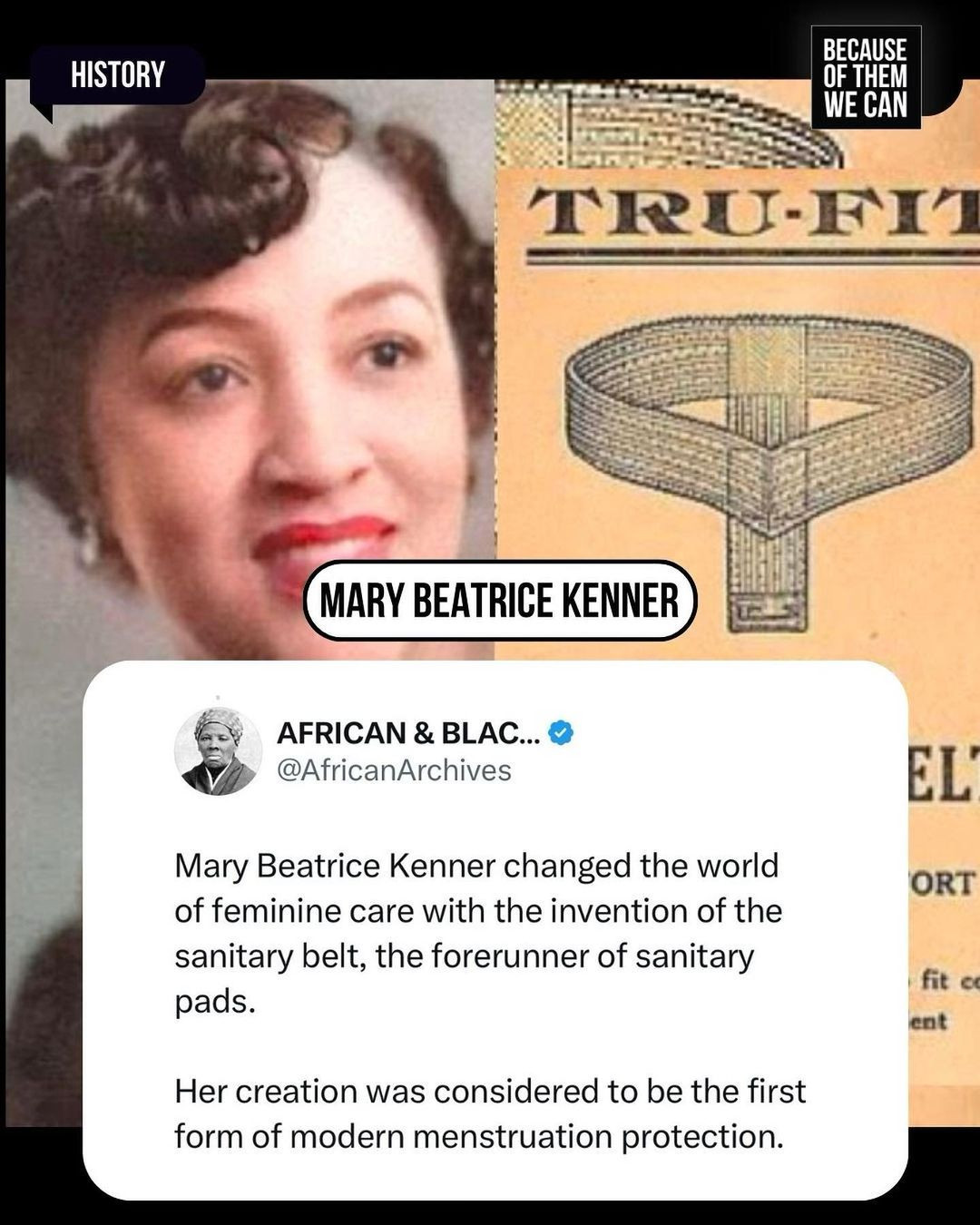This screenshot has height=1225, width=980.
Task: Click the blue verified badge icon
Action: [563, 733]
